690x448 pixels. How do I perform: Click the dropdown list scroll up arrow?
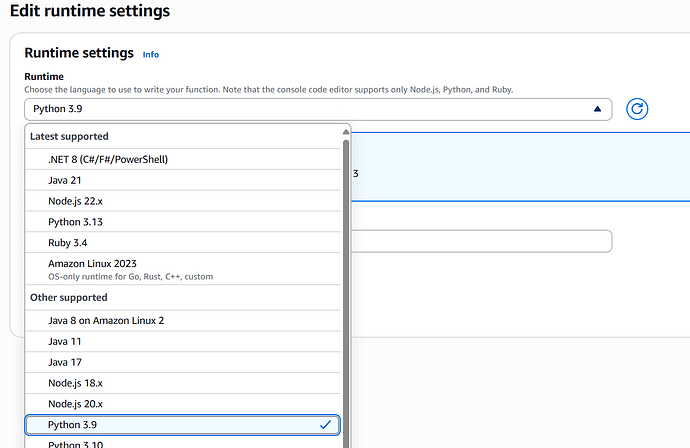click(346, 132)
